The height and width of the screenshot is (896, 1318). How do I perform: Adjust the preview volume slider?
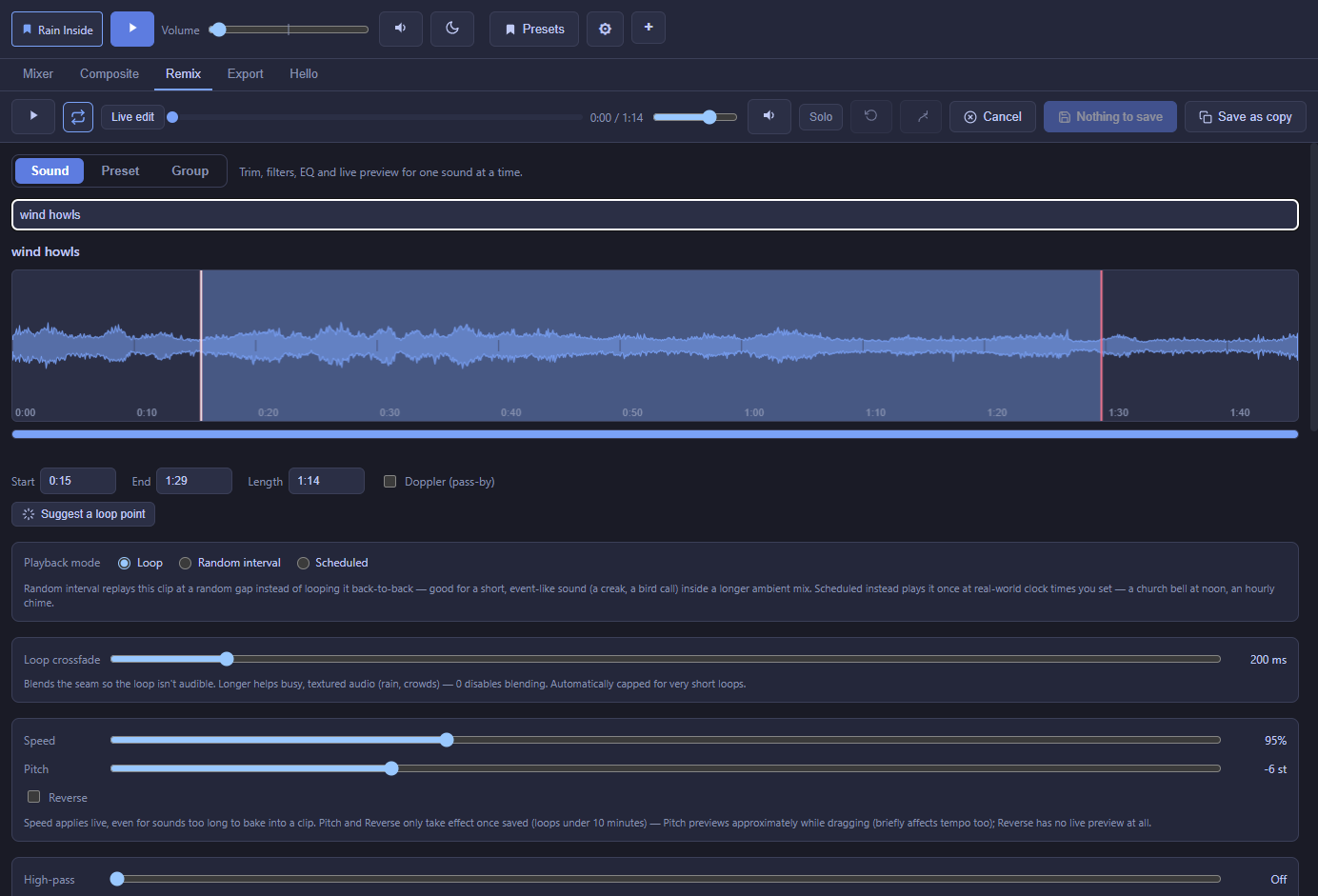pyautogui.click(x=695, y=117)
